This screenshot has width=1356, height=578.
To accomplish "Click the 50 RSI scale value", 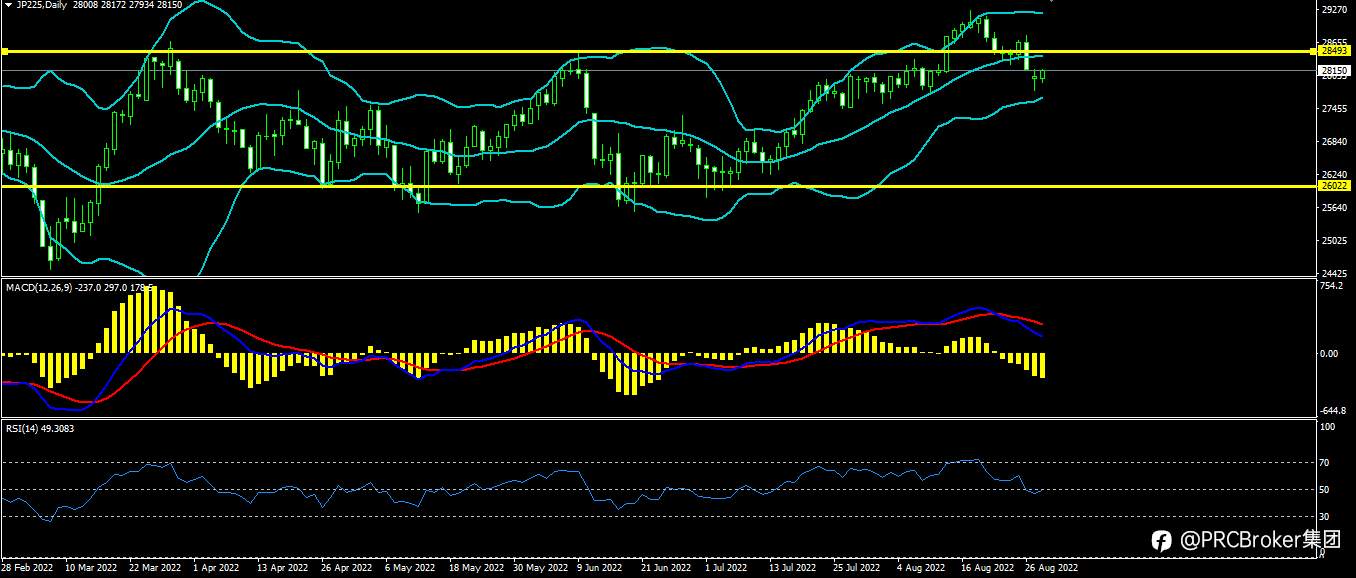I will [x=1326, y=489].
